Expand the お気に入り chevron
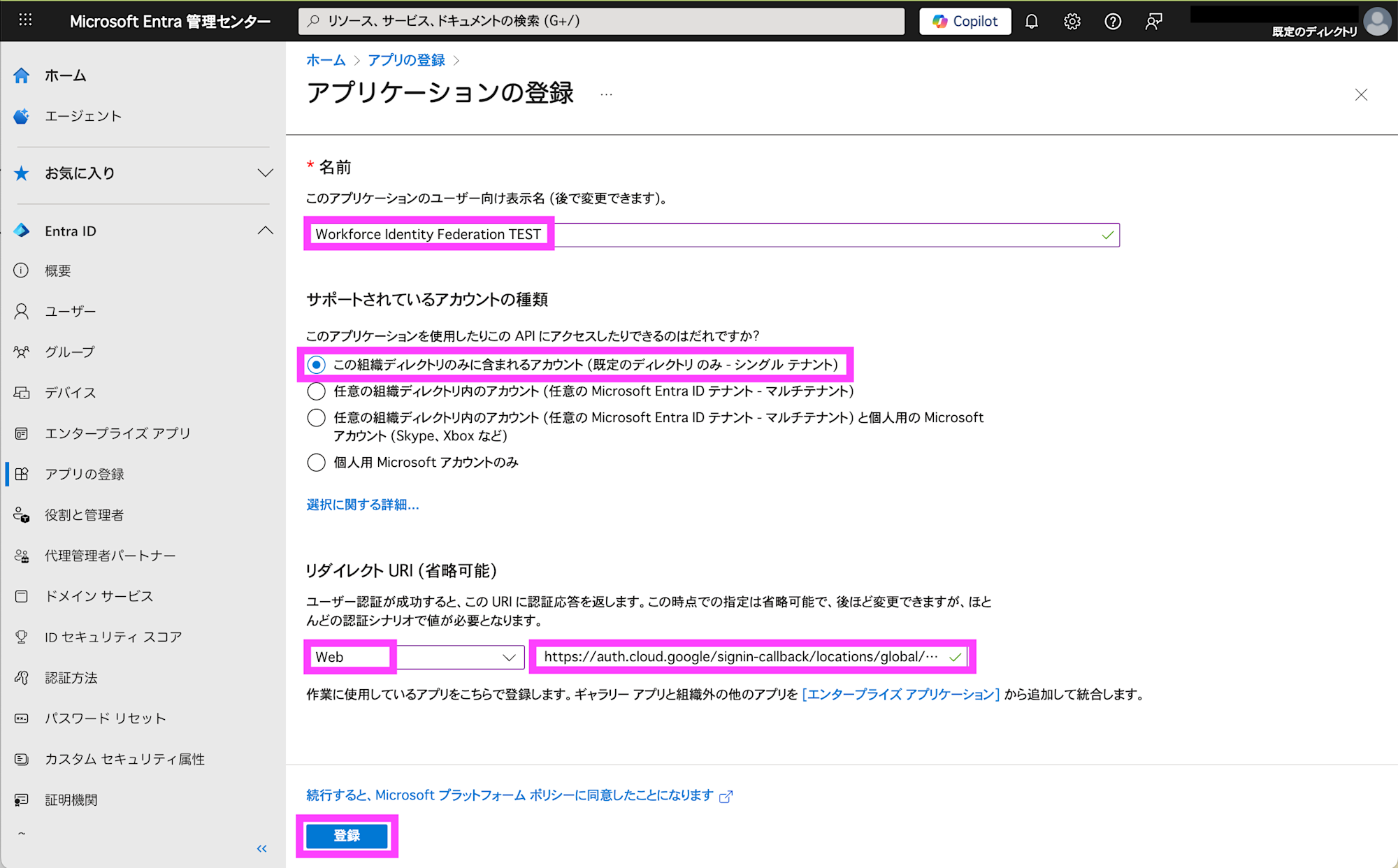 [265, 173]
